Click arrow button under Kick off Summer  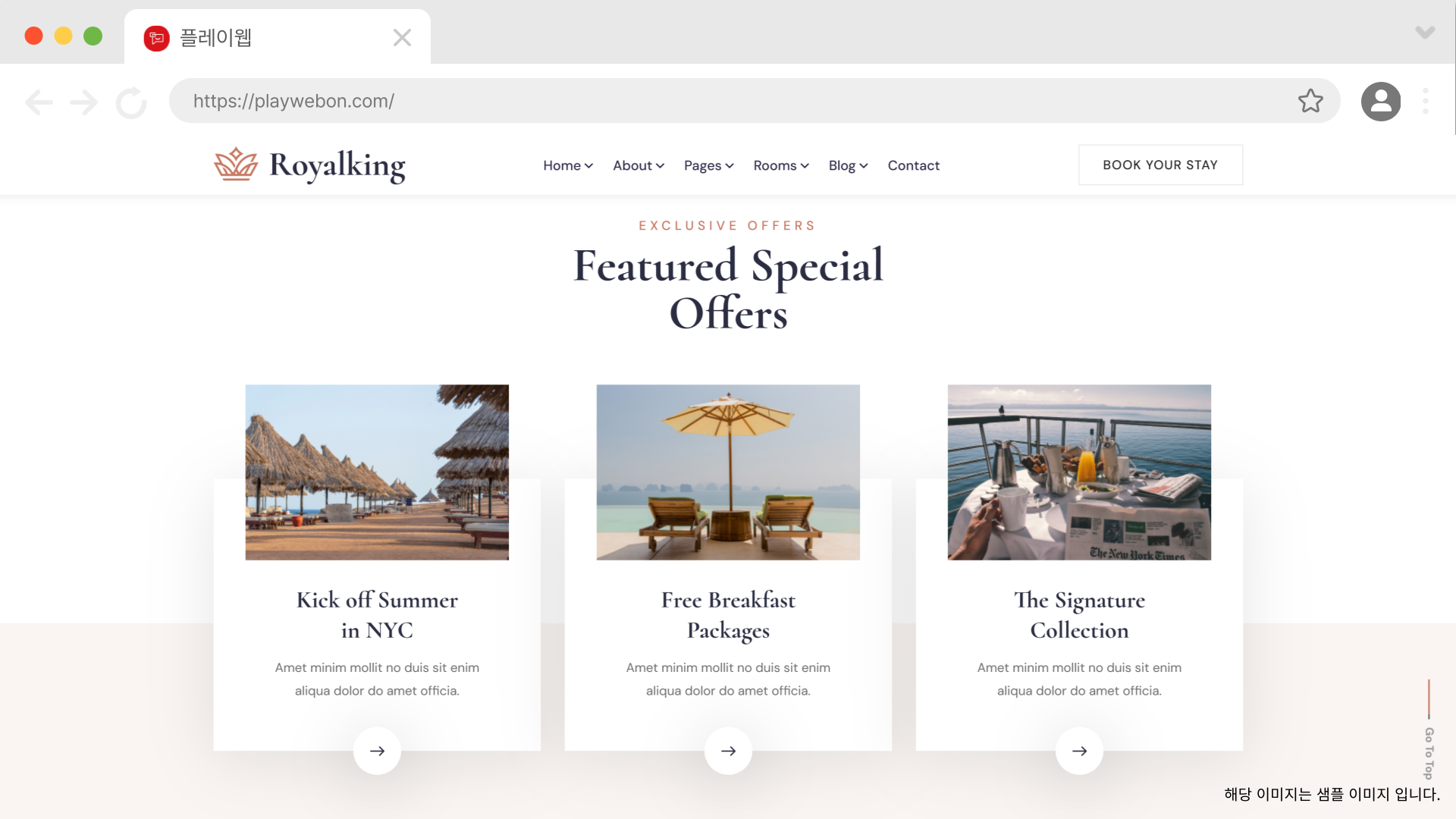377,751
